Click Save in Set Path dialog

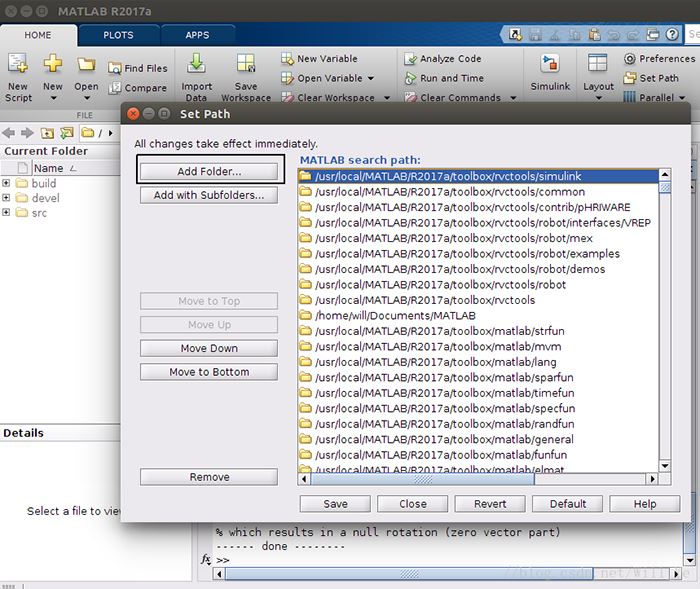pos(335,504)
